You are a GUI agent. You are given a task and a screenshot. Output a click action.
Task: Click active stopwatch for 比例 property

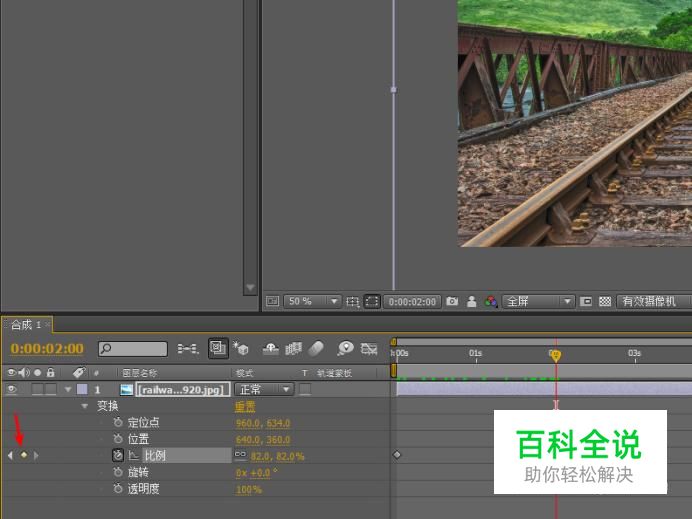[118, 455]
